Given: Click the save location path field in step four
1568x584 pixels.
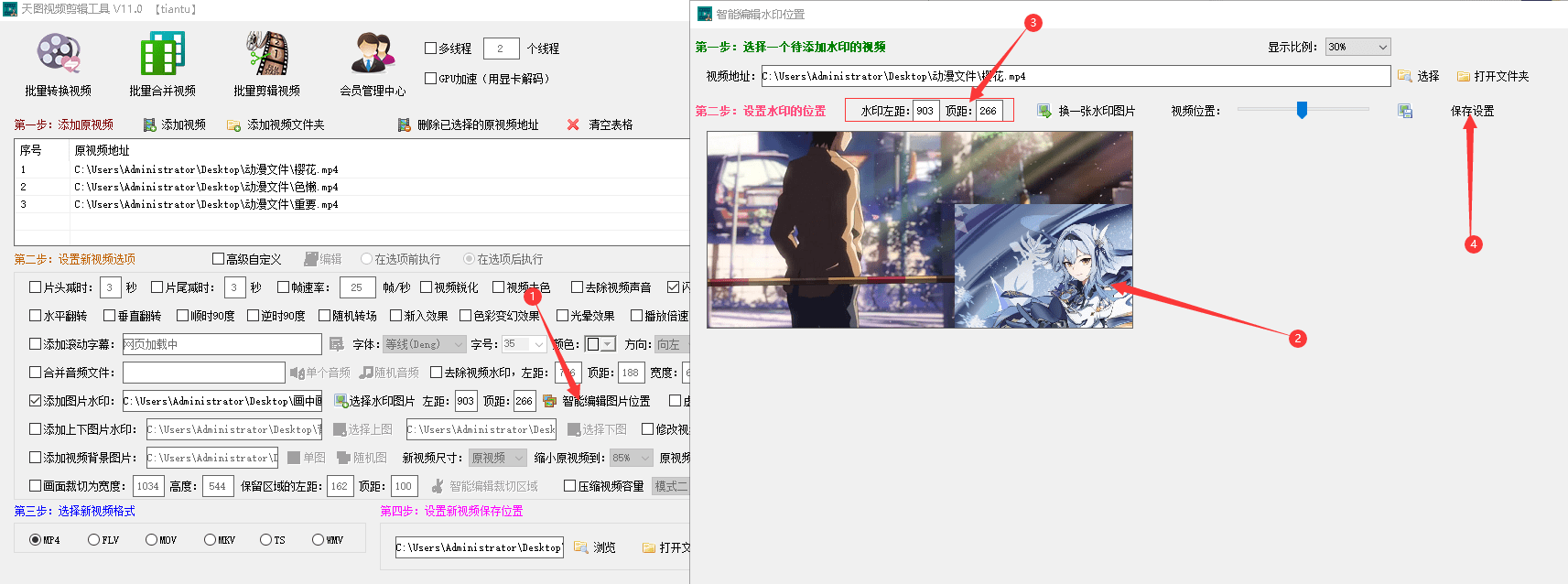Looking at the screenshot, I should pyautogui.click(x=480, y=547).
